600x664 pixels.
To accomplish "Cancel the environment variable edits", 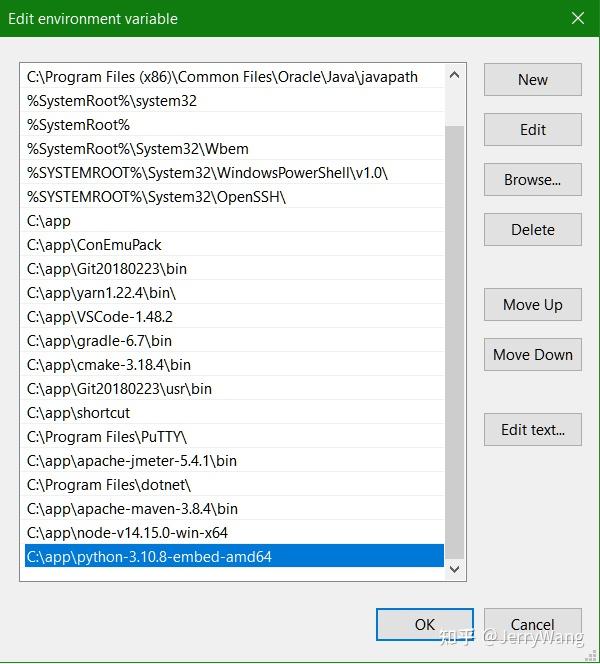I will pyautogui.click(x=533, y=624).
